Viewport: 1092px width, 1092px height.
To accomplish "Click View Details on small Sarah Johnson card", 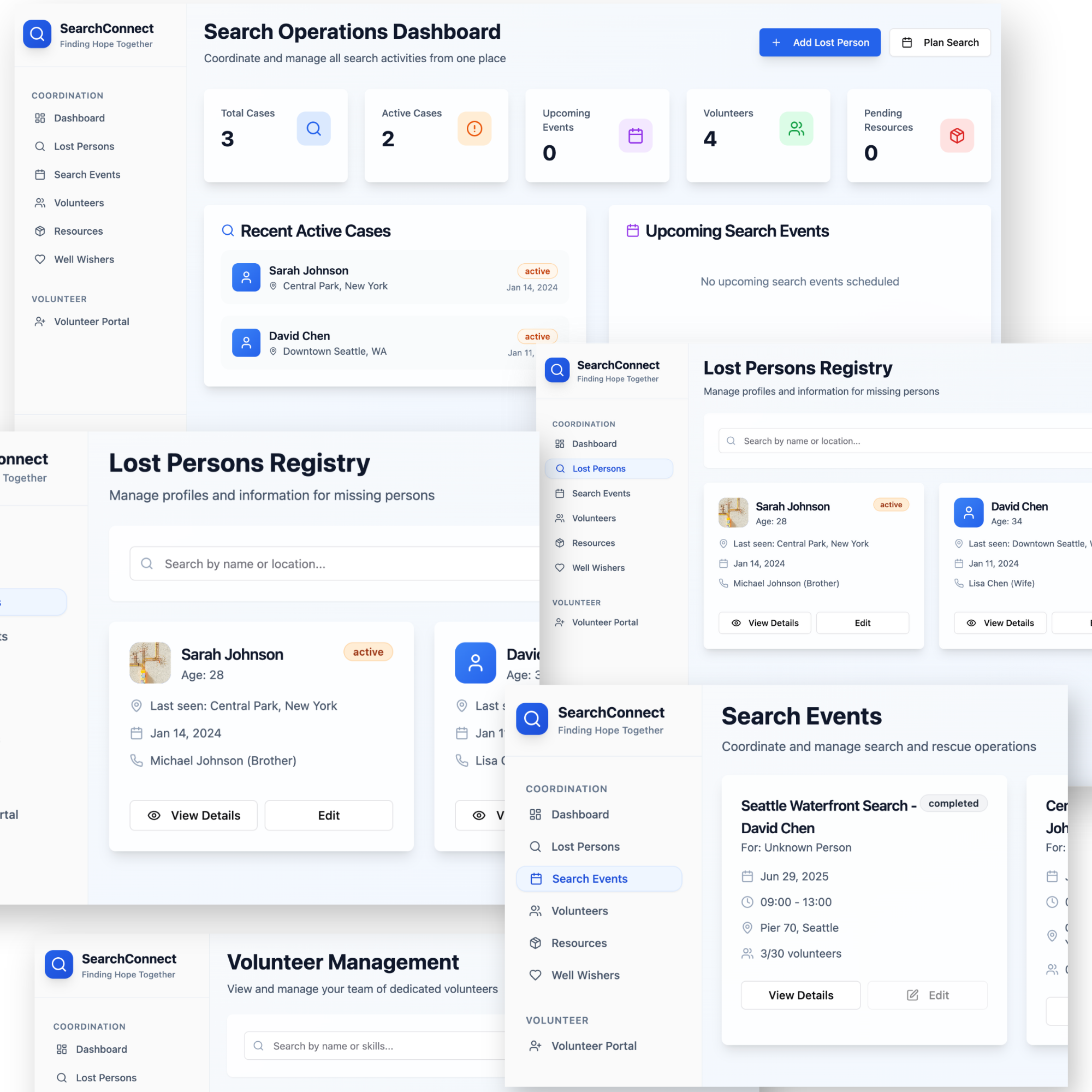I will (764, 623).
